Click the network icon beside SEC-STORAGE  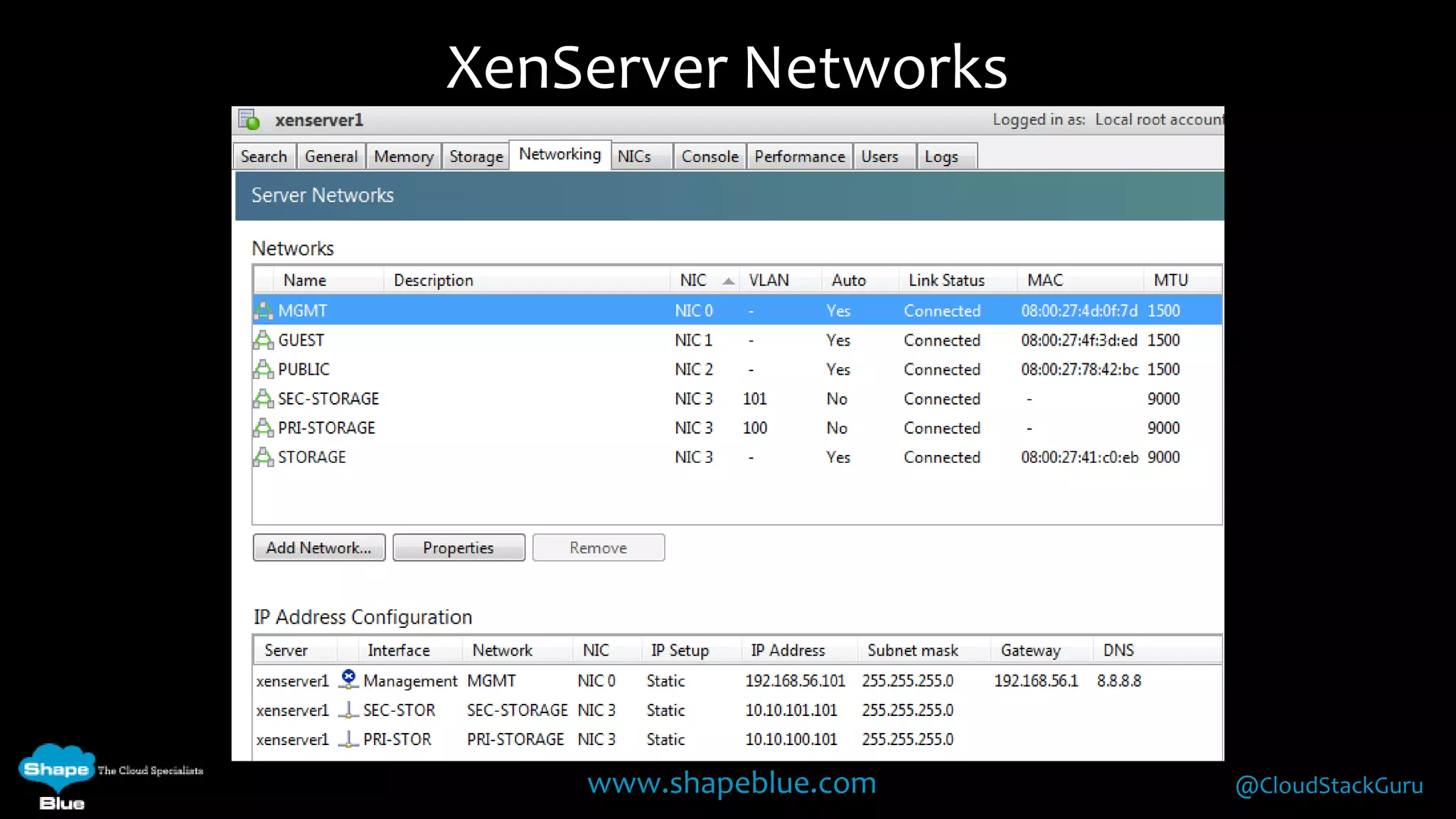click(x=263, y=398)
